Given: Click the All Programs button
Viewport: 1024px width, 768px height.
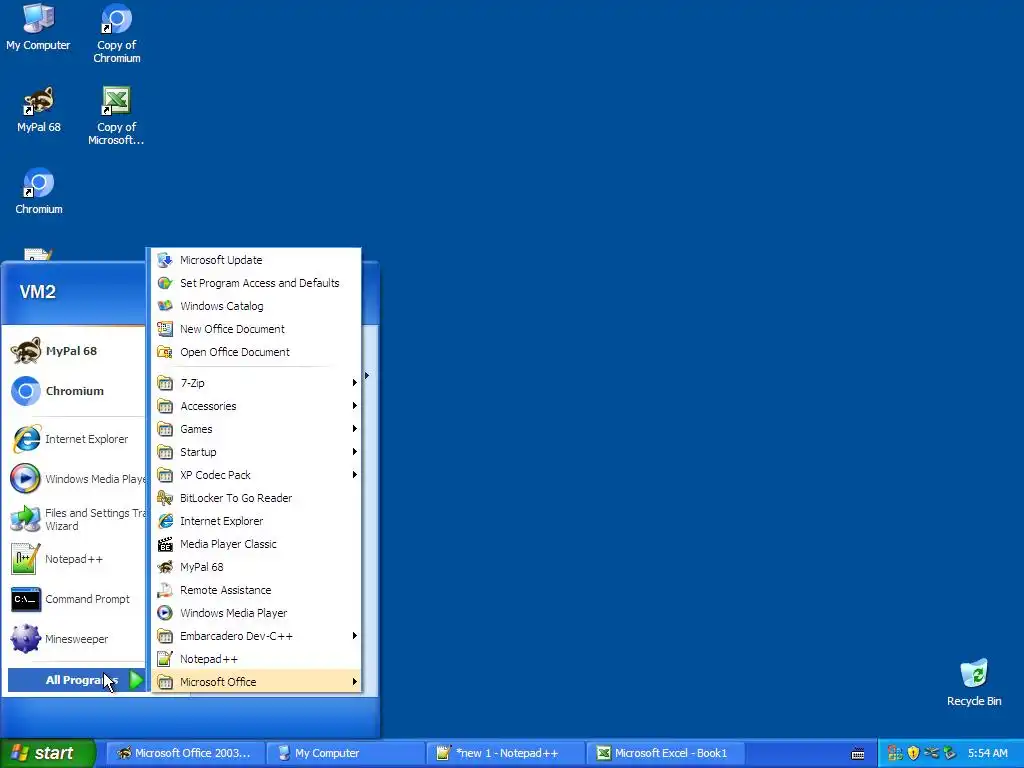Looking at the screenshot, I should pos(76,680).
